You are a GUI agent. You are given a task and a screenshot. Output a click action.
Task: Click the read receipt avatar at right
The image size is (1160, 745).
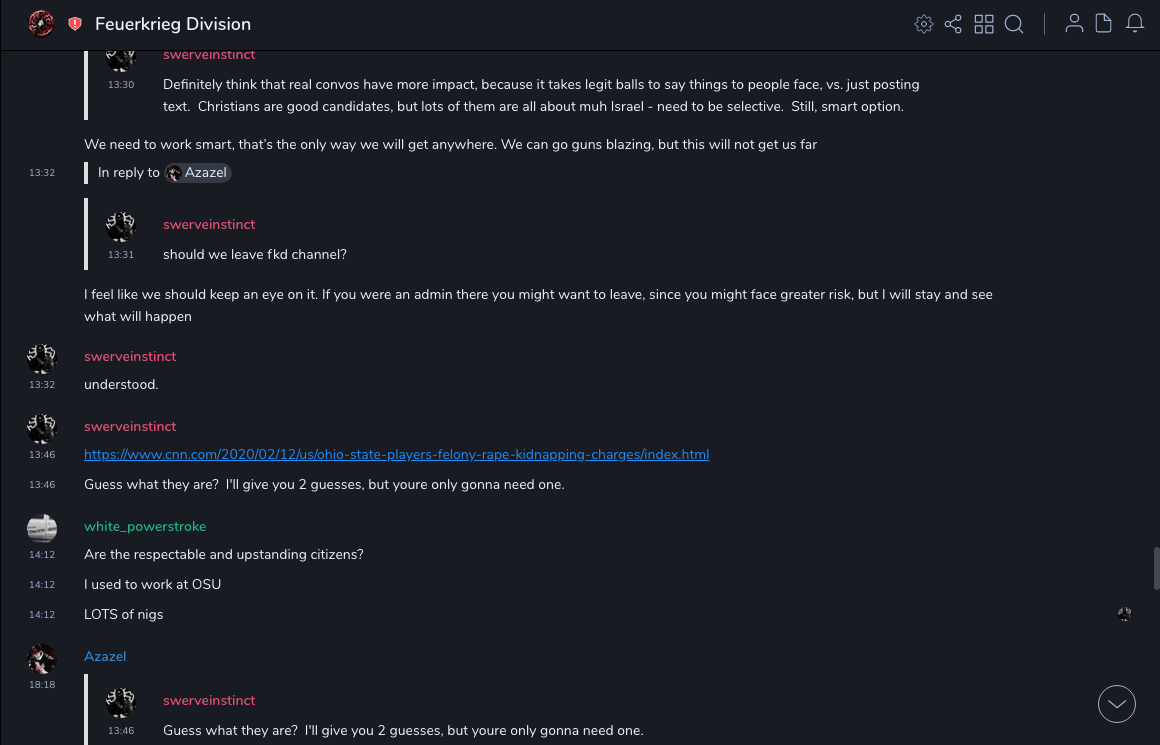pyautogui.click(x=1125, y=614)
